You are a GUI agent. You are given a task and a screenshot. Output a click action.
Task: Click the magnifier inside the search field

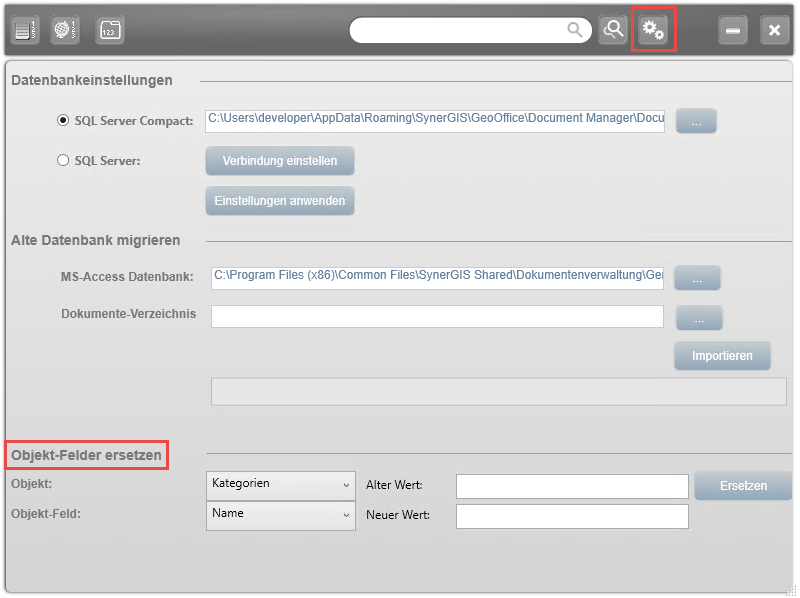point(575,30)
